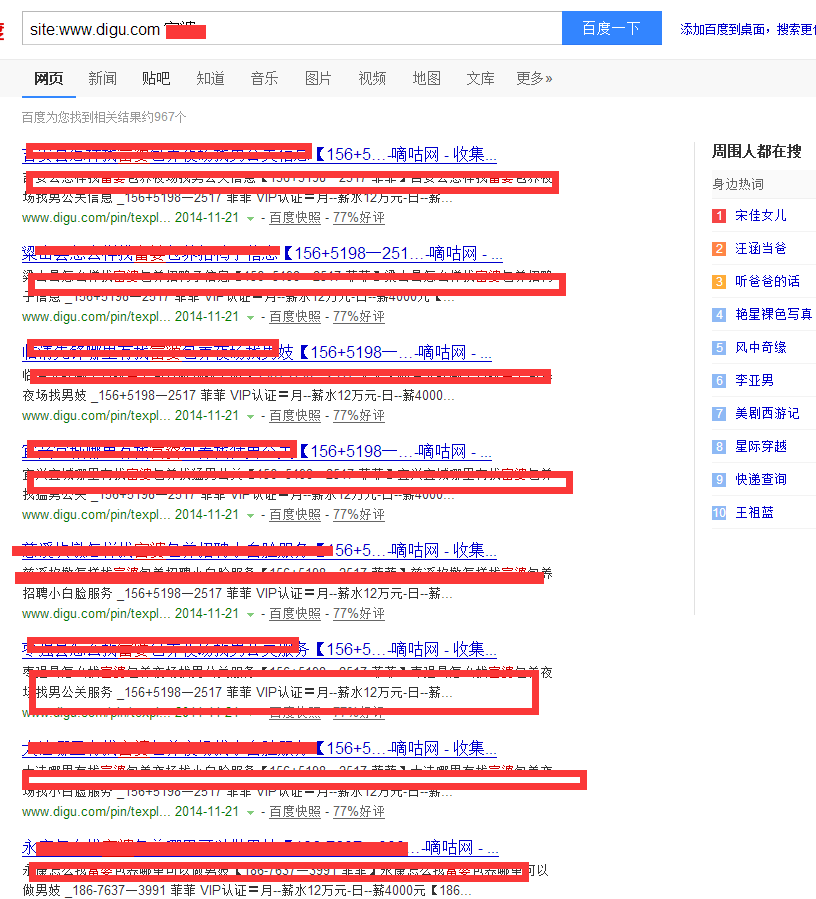816x899 pixels.
Task: Switch to the 地图 search tab
Action: pyautogui.click(x=426, y=77)
